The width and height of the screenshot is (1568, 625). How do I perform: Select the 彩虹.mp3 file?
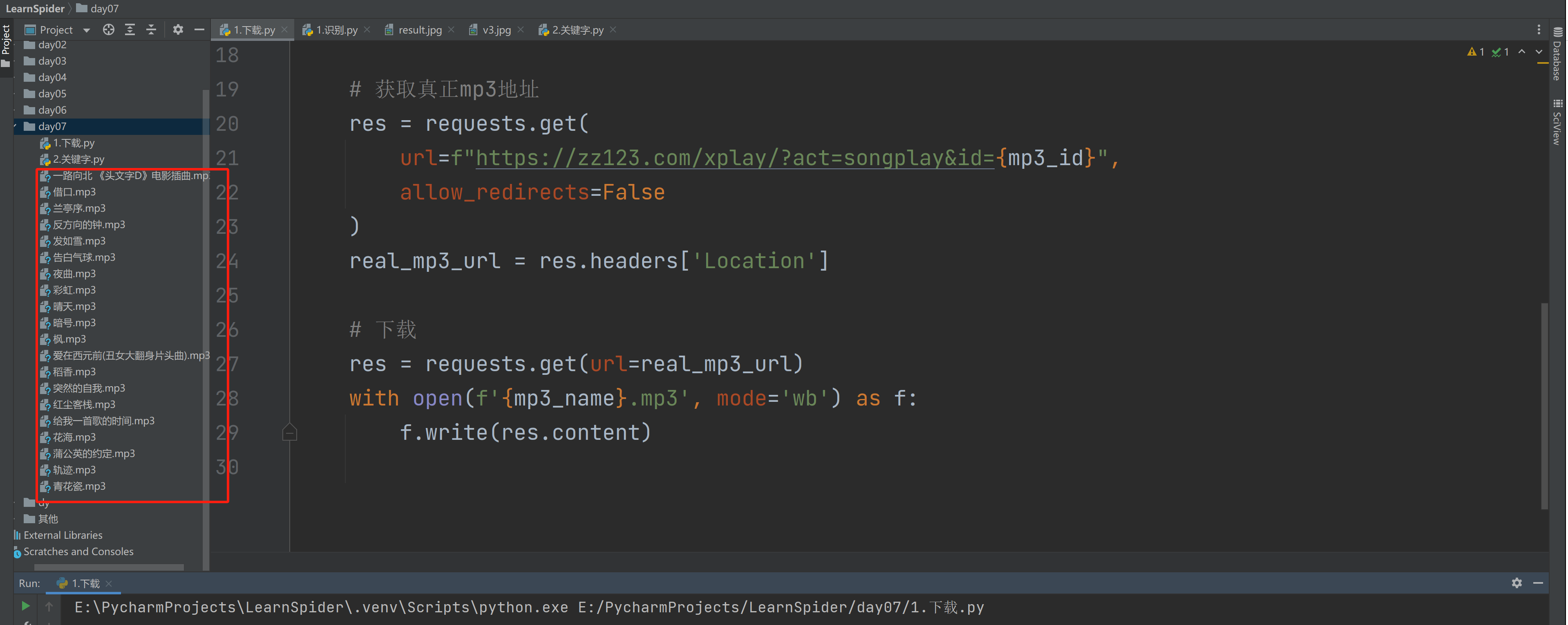(x=68, y=290)
